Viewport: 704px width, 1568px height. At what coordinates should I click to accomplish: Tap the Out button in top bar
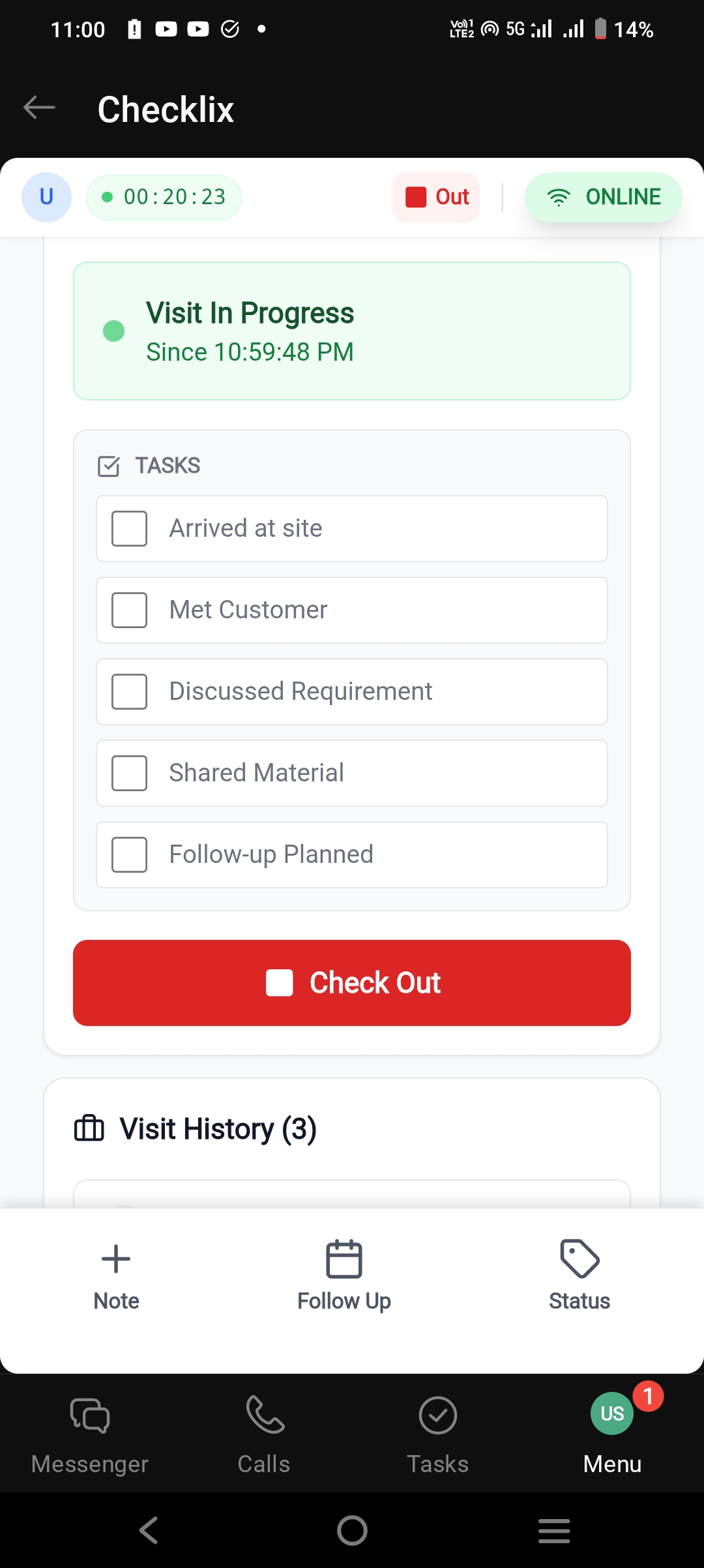tap(437, 197)
